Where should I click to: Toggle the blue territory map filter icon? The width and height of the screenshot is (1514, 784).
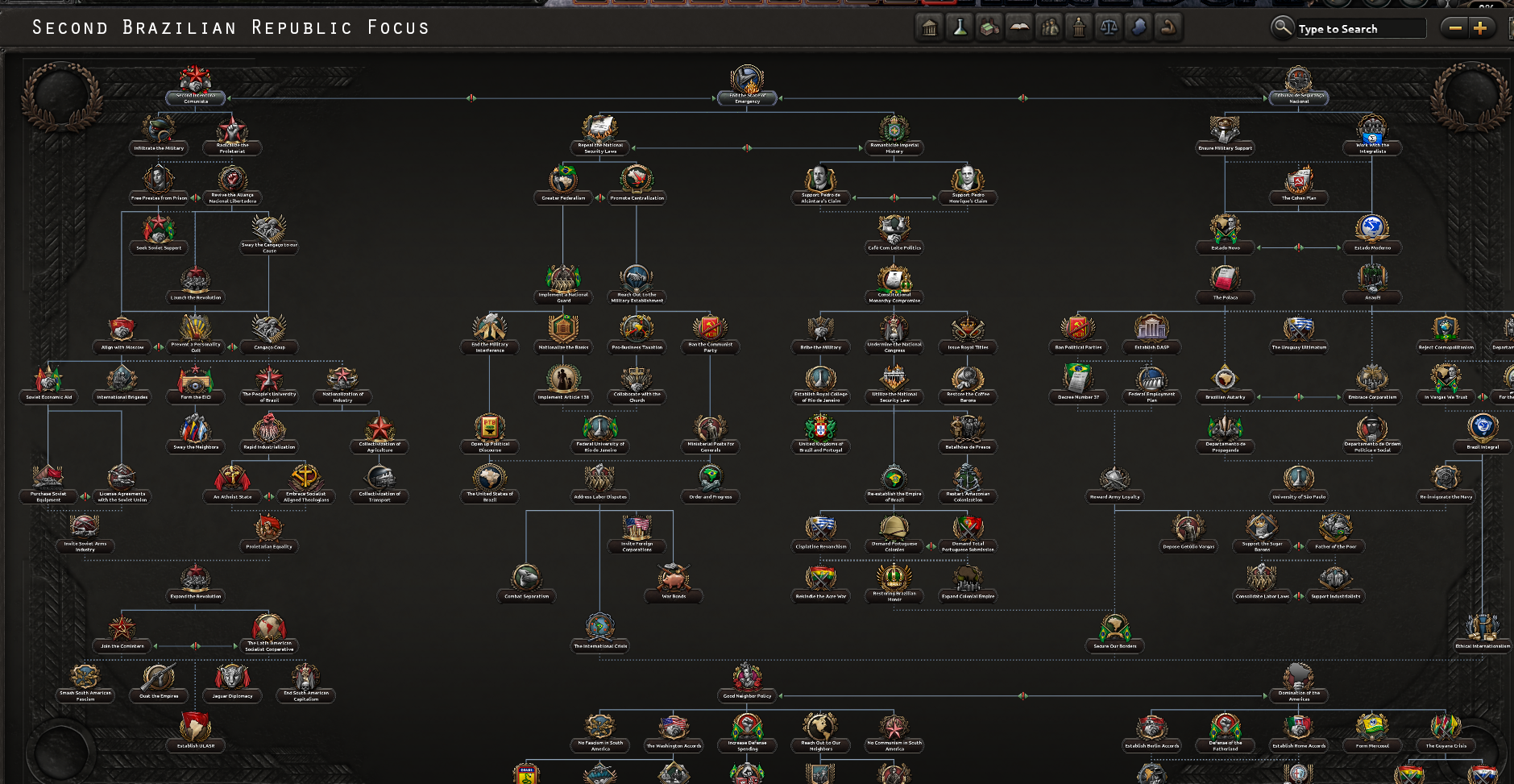point(1139,28)
